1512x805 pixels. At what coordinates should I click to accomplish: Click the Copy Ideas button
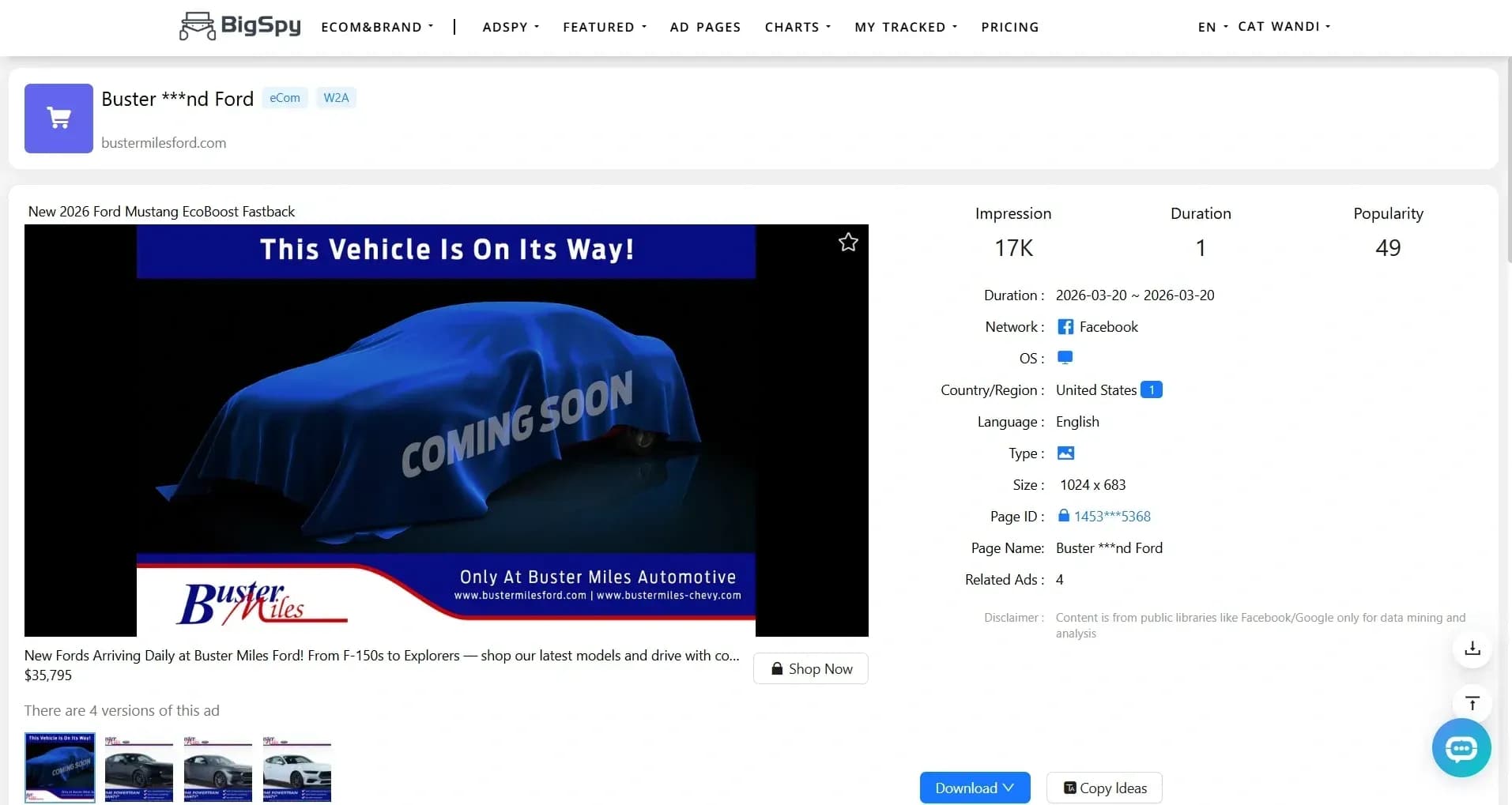tap(1104, 787)
